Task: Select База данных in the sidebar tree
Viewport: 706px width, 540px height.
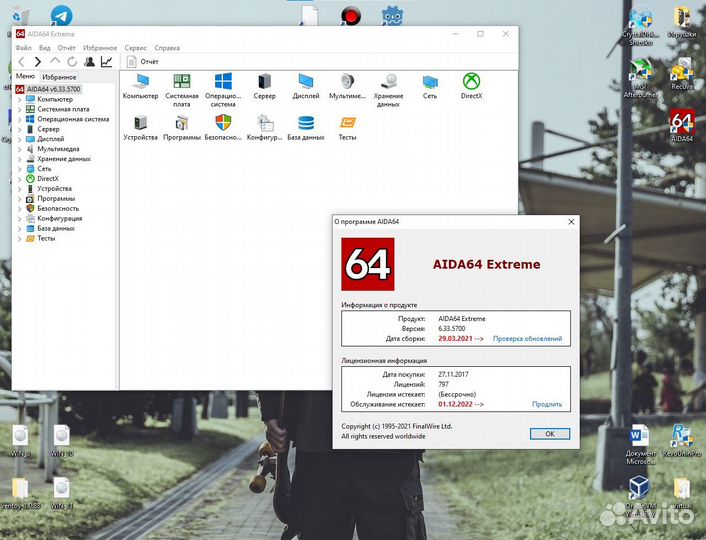Action: 56,228
